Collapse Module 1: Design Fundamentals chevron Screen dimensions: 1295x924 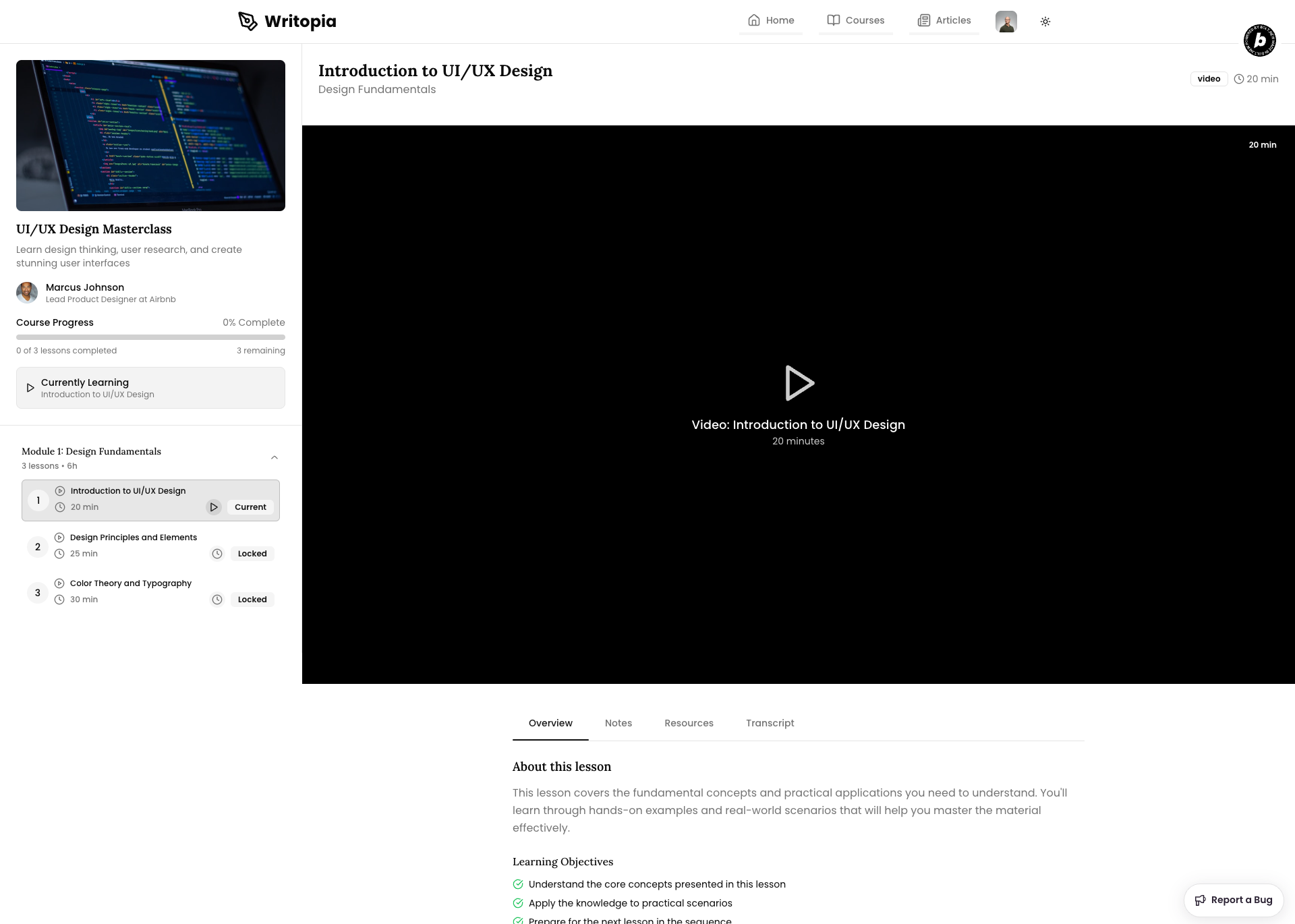tap(275, 457)
